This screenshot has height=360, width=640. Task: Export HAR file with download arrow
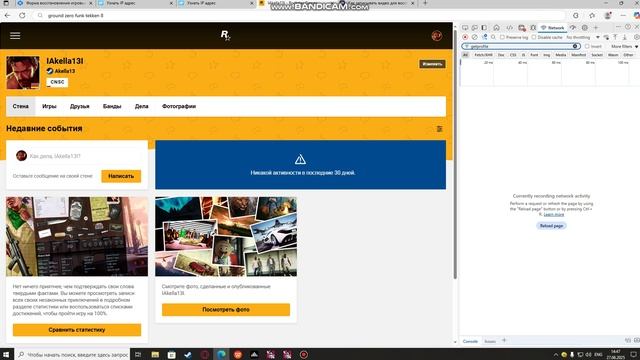click(624, 37)
